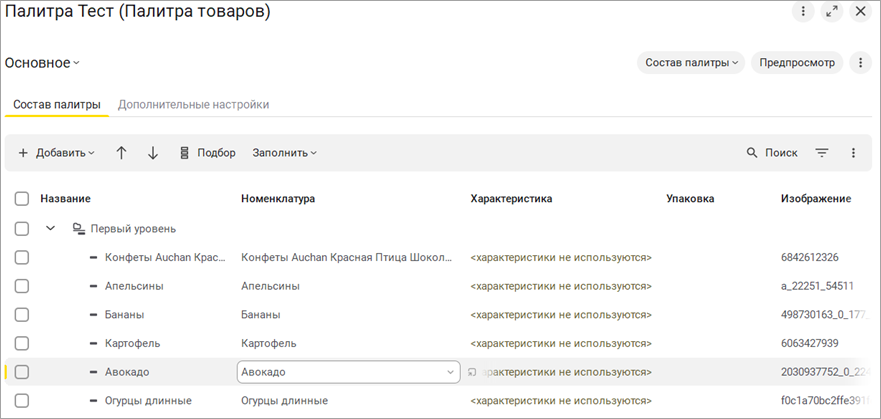
Task: Click the Бананы characteristic cell
Action: (x=561, y=315)
